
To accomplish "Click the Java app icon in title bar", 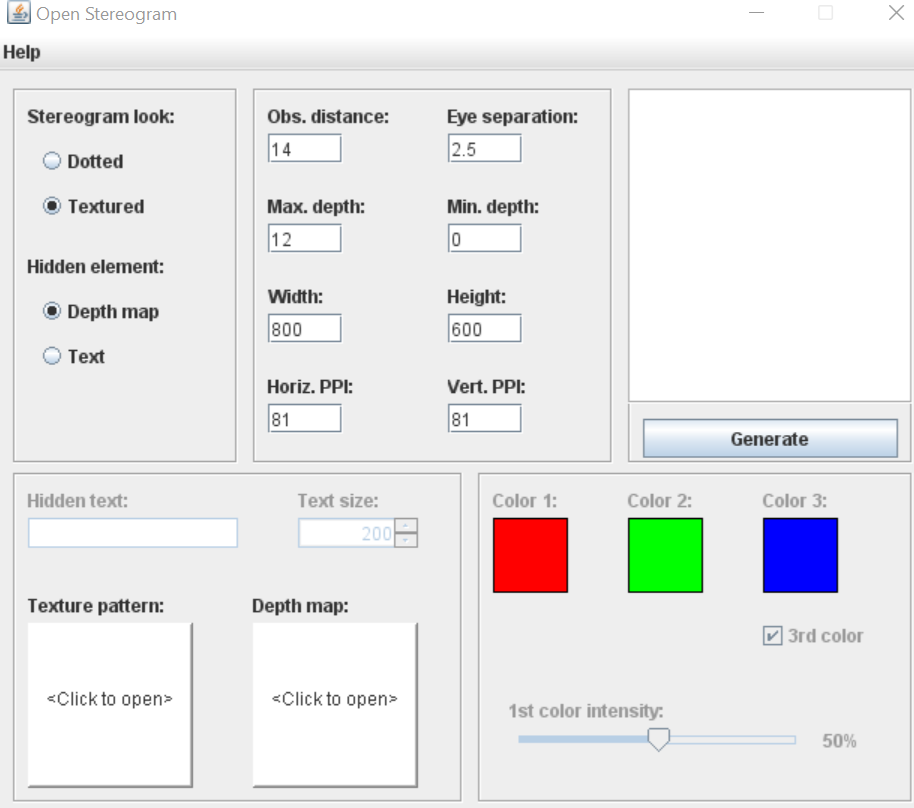I will point(18,13).
